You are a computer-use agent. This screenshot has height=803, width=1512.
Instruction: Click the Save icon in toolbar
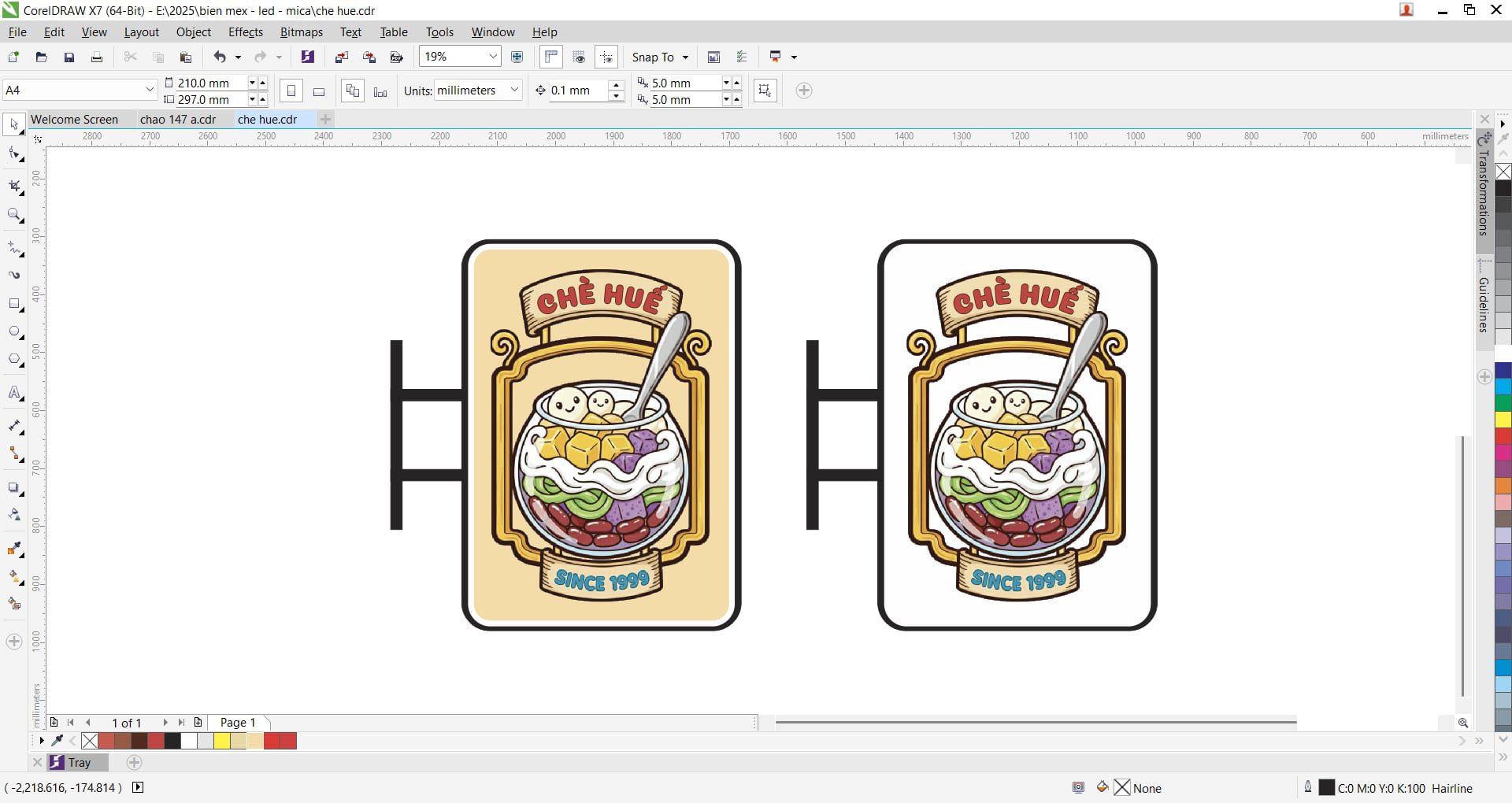[x=69, y=57]
